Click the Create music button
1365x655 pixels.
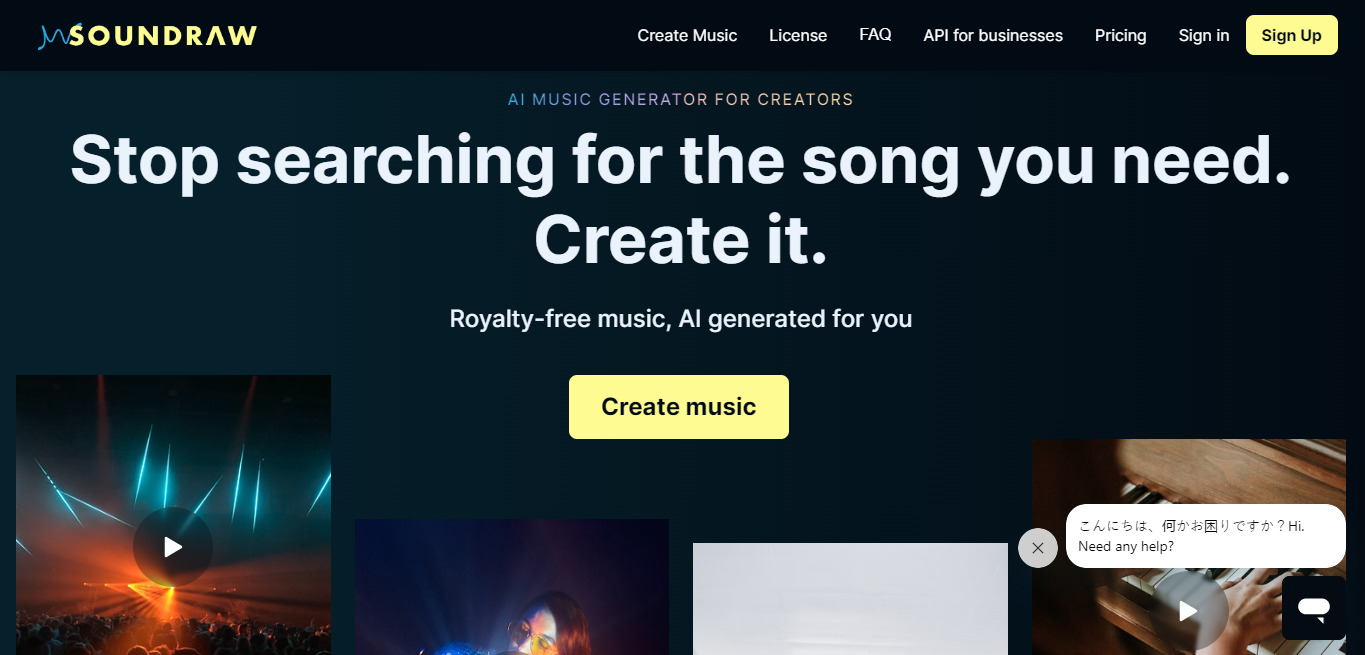[679, 407]
